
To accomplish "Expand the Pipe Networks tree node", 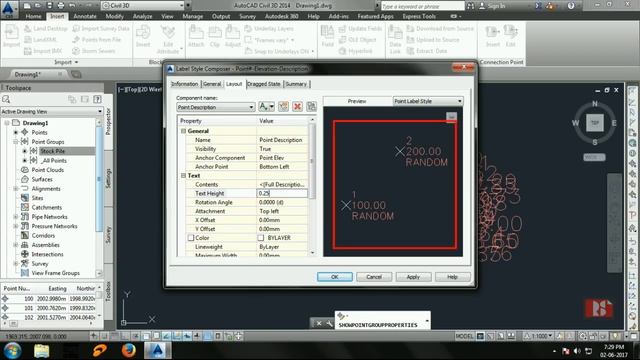I will click(x=16, y=217).
